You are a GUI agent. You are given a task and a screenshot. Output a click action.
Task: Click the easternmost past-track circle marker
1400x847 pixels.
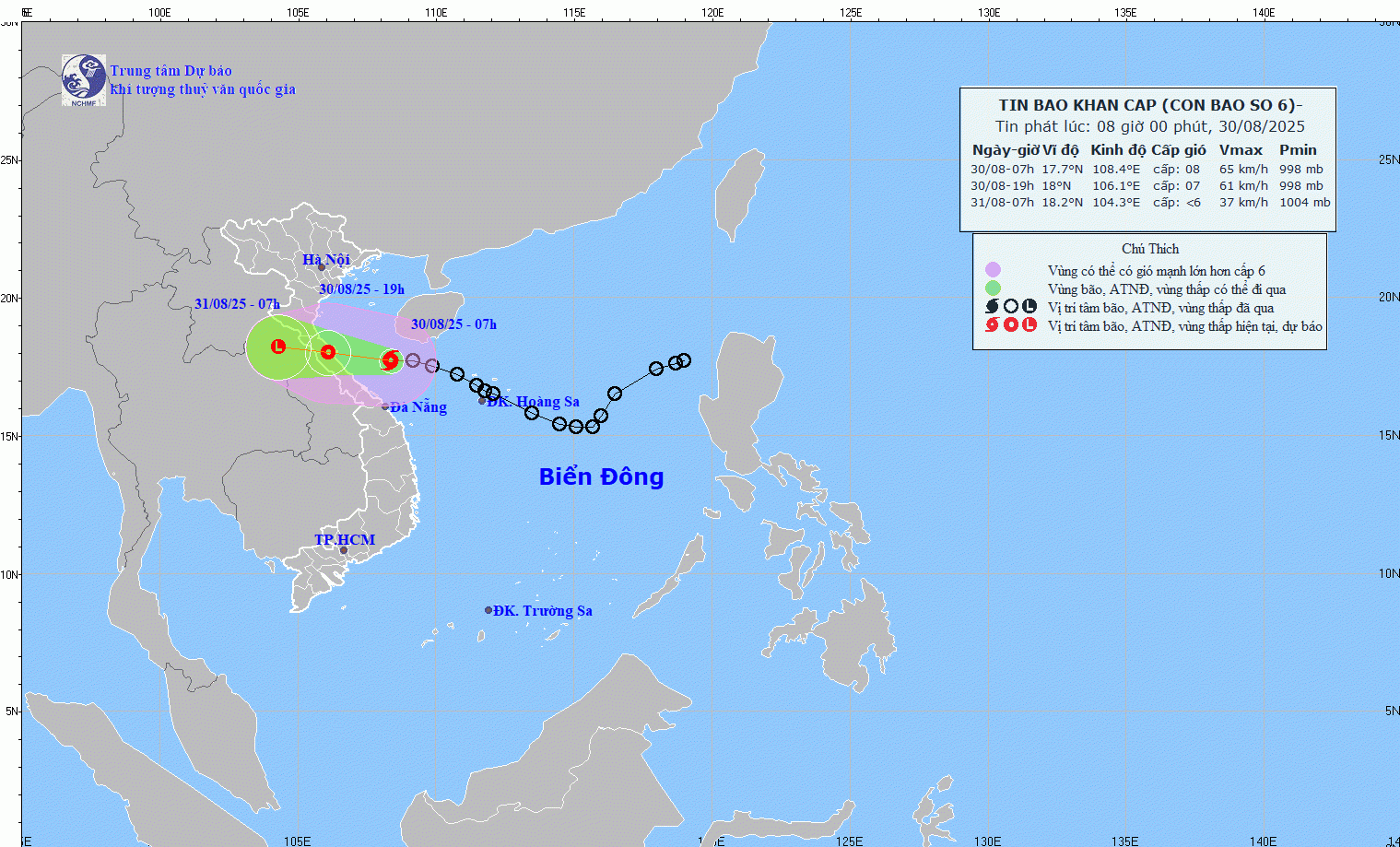coord(684,360)
